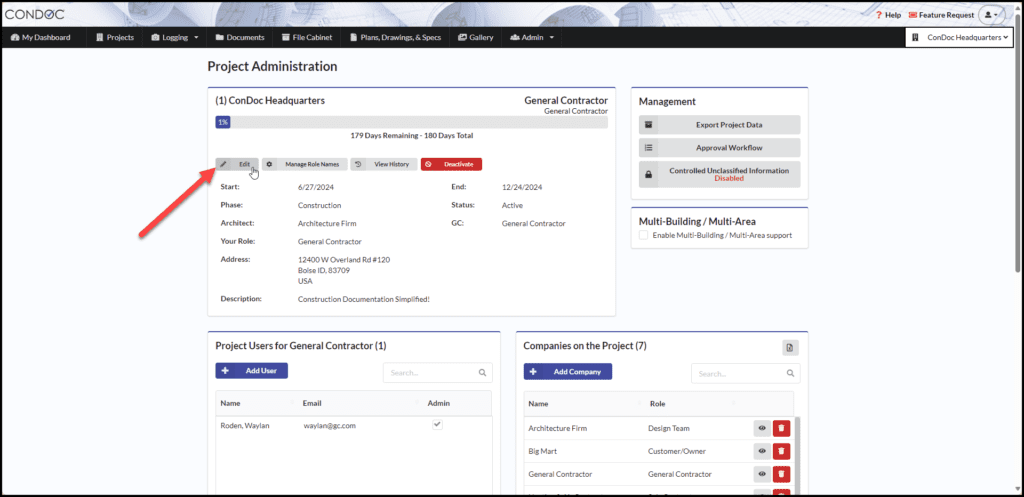
Task: Click the search icon in Project Users
Action: [483, 373]
